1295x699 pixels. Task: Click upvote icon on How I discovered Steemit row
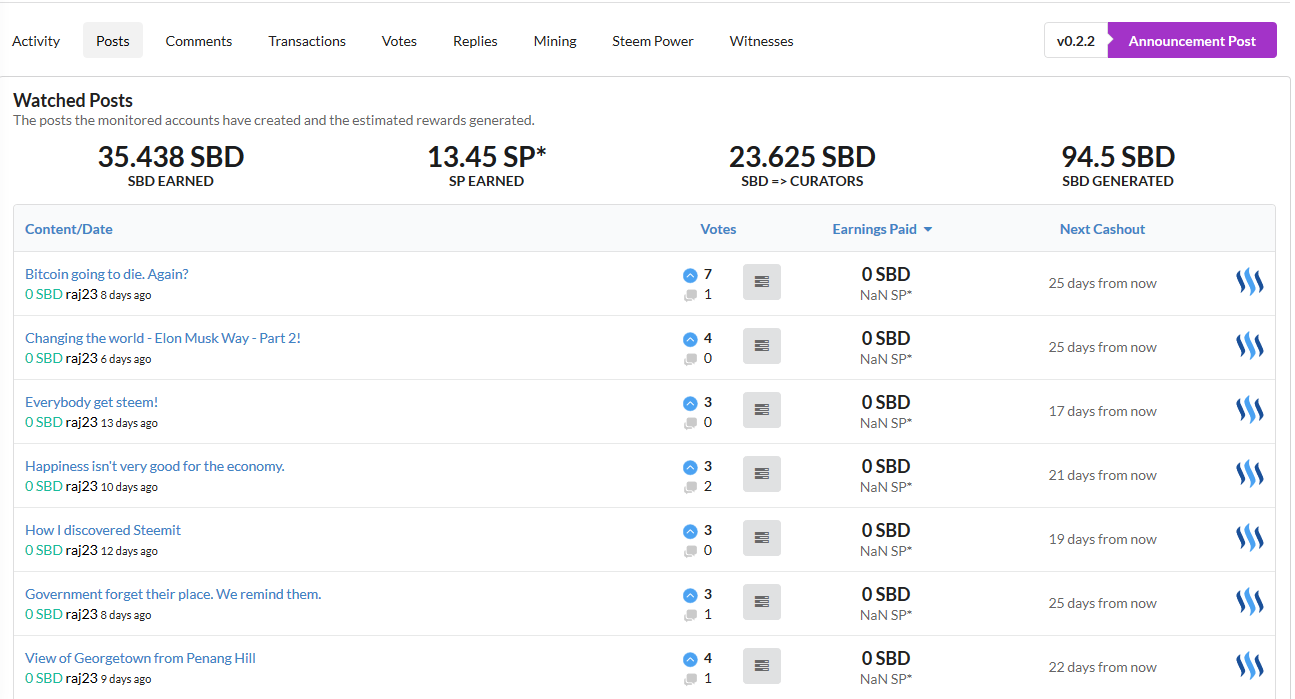[x=690, y=531]
